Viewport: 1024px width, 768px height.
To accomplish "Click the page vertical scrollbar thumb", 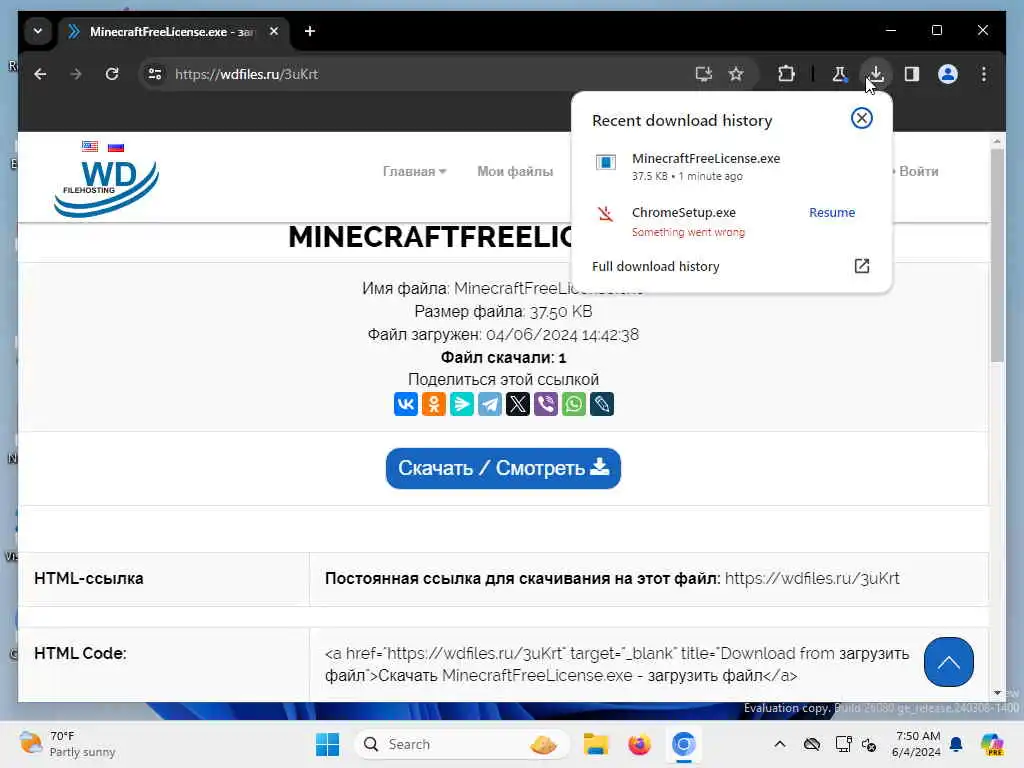I will pos(997,255).
